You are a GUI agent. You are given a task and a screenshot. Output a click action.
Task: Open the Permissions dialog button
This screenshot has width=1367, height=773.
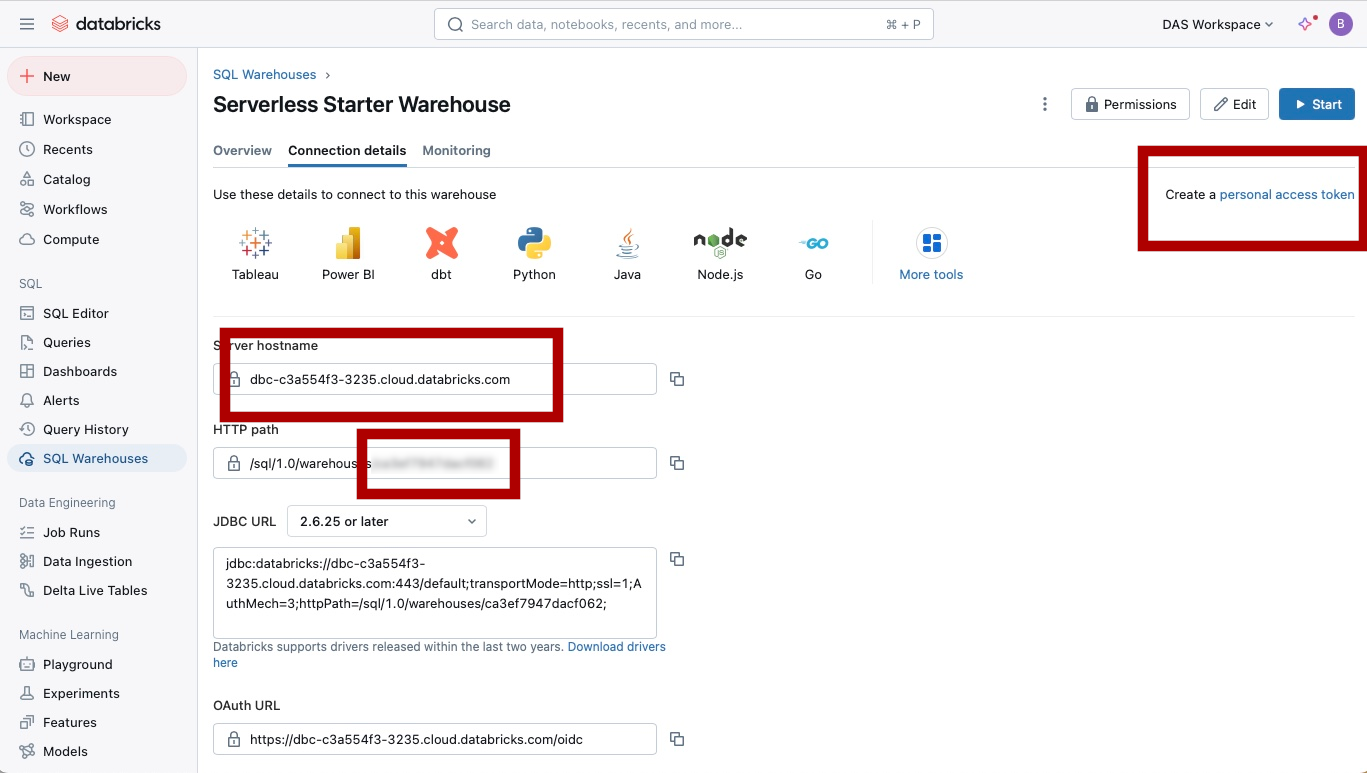coord(1130,104)
